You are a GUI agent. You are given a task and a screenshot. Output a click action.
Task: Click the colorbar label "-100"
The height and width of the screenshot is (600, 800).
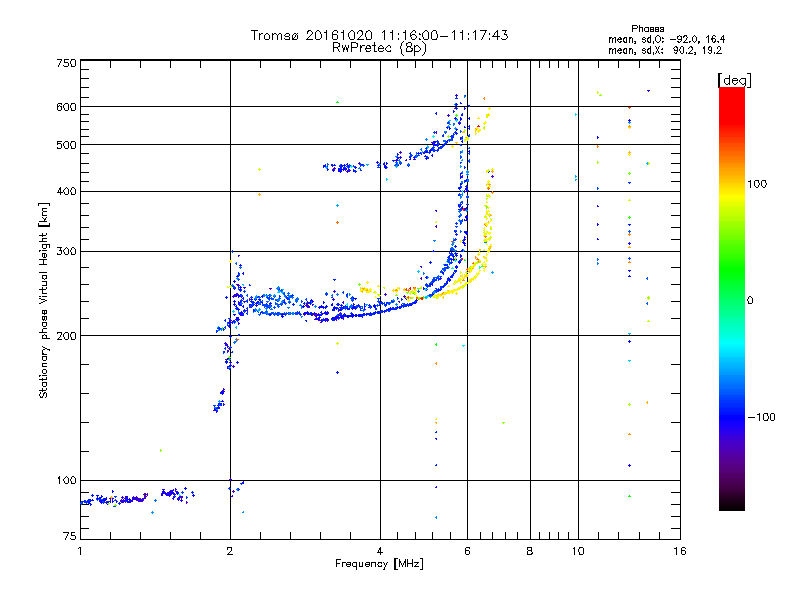point(762,417)
